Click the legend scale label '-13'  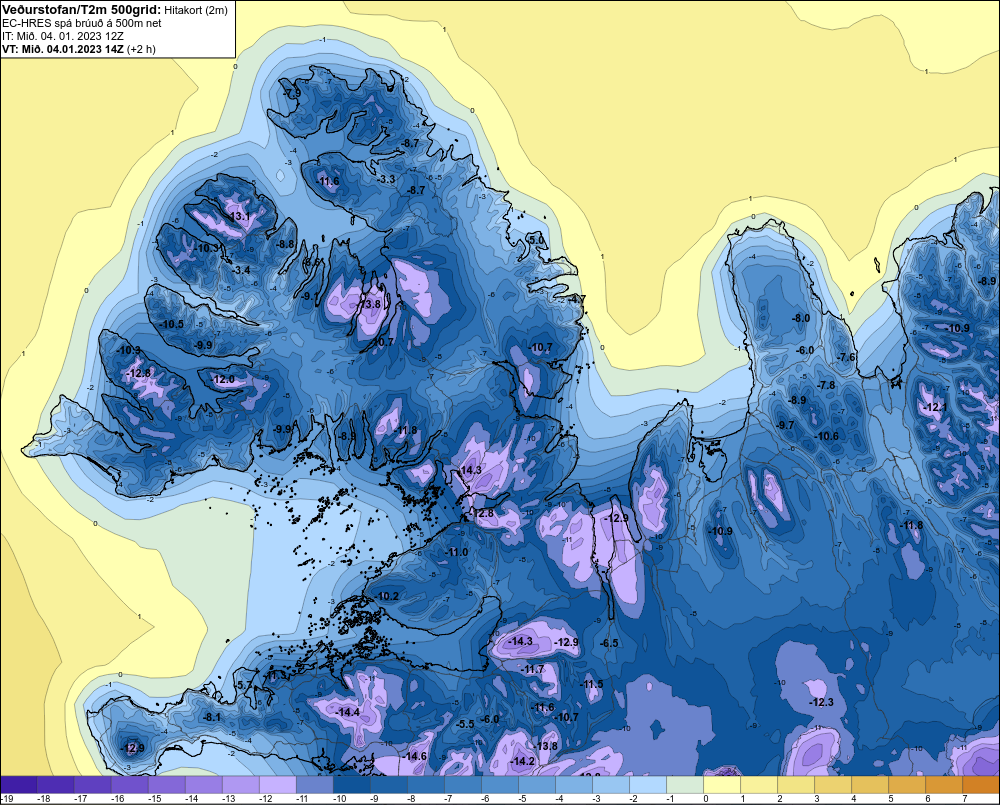tap(228, 799)
